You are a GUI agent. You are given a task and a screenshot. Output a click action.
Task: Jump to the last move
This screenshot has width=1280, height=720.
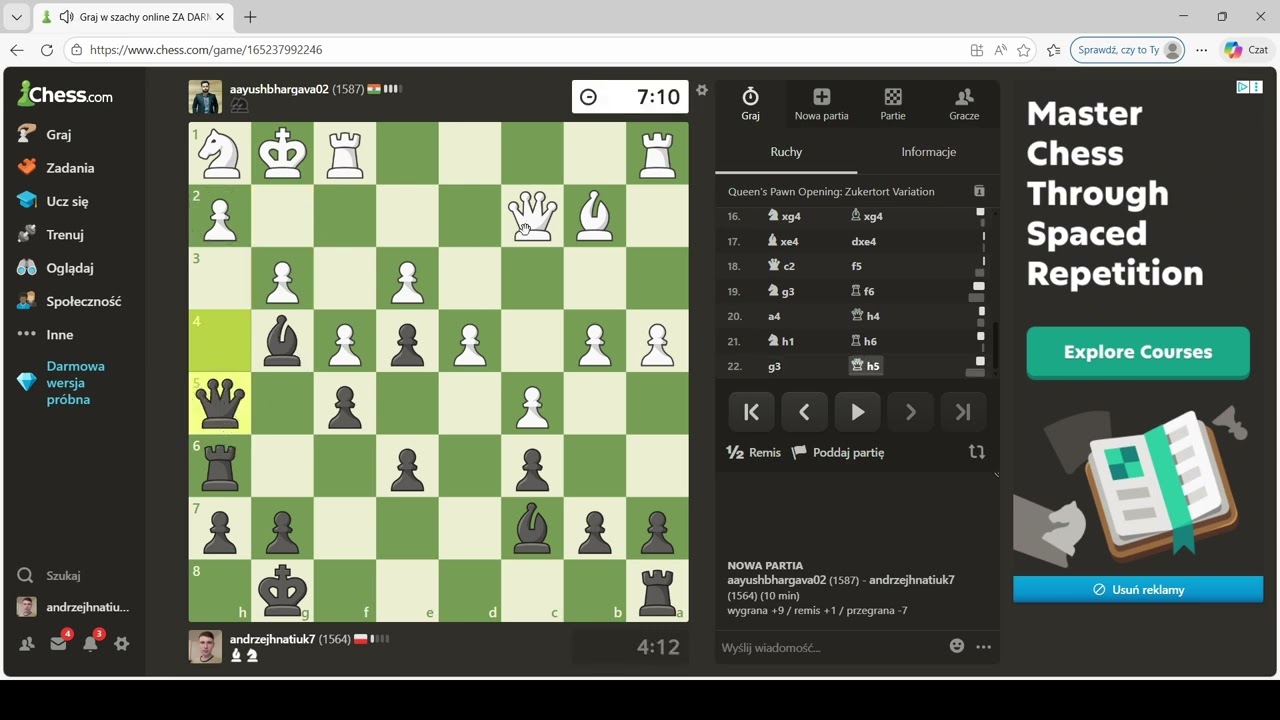[x=963, y=412]
